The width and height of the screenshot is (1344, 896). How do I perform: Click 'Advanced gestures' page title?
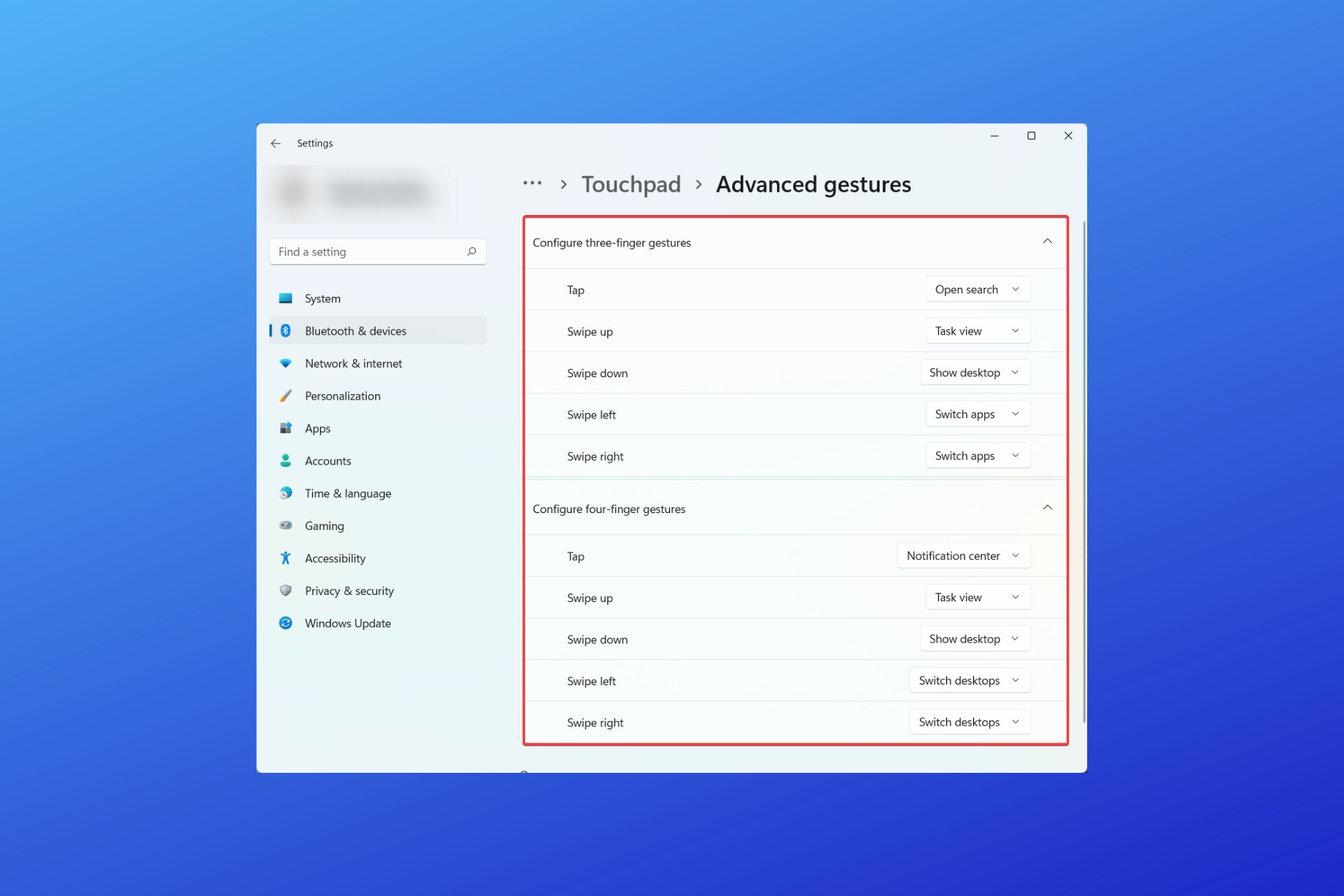[813, 184]
